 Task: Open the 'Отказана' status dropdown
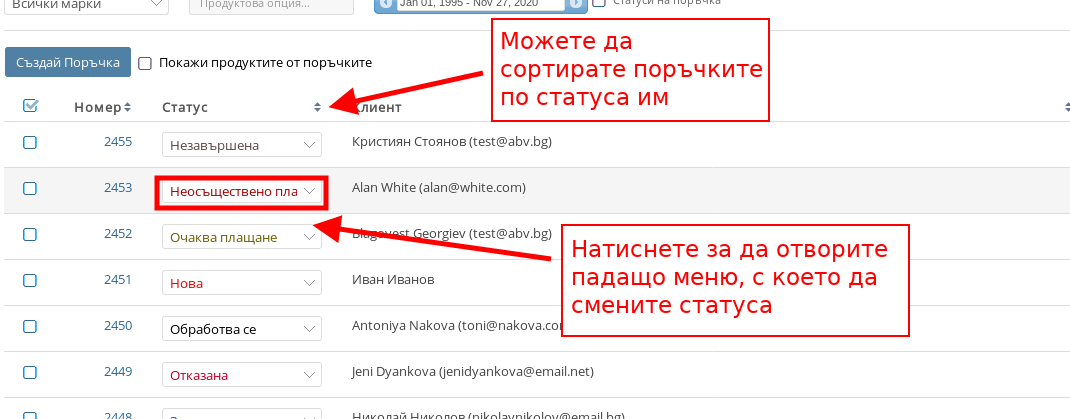click(242, 375)
